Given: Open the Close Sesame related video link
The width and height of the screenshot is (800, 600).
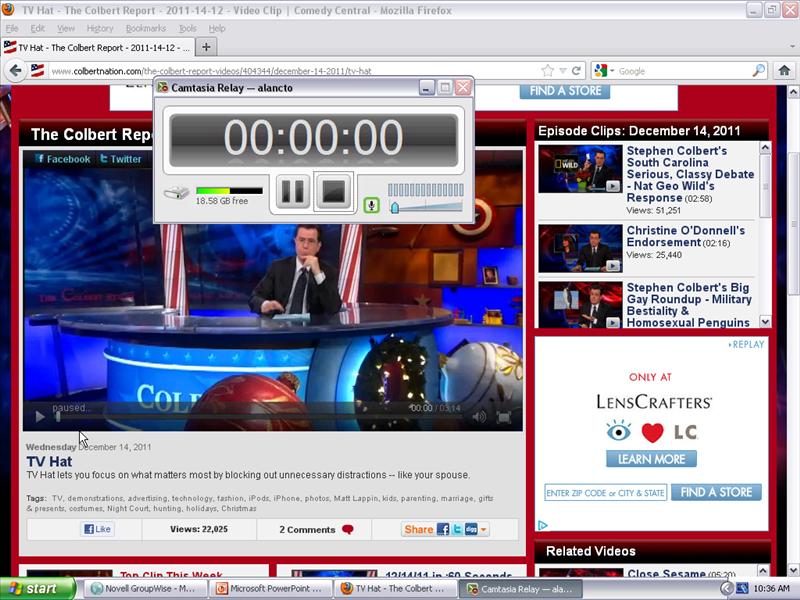Looking at the screenshot, I should [x=666, y=573].
